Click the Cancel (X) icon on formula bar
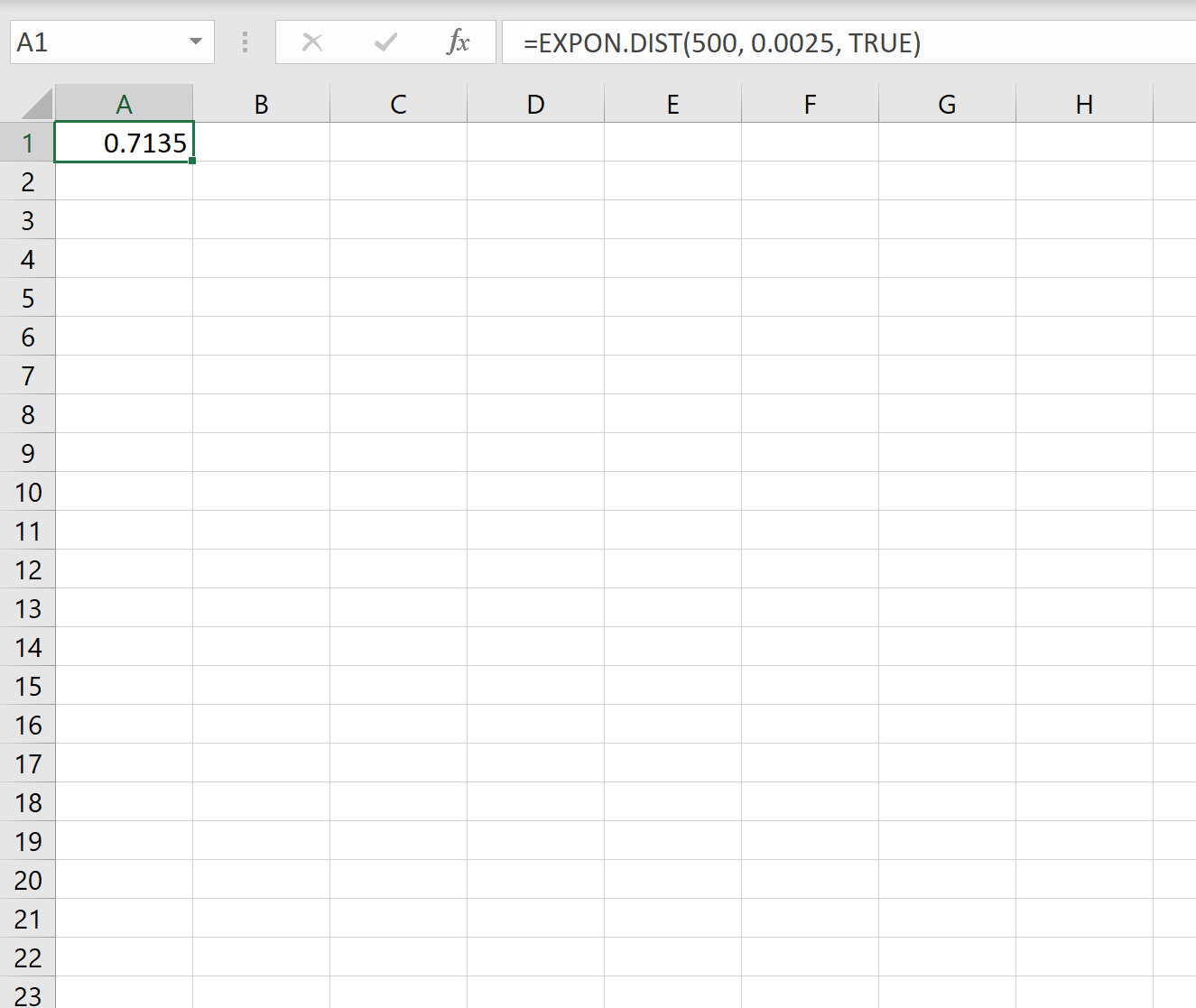The height and width of the screenshot is (1008, 1196). [311, 42]
